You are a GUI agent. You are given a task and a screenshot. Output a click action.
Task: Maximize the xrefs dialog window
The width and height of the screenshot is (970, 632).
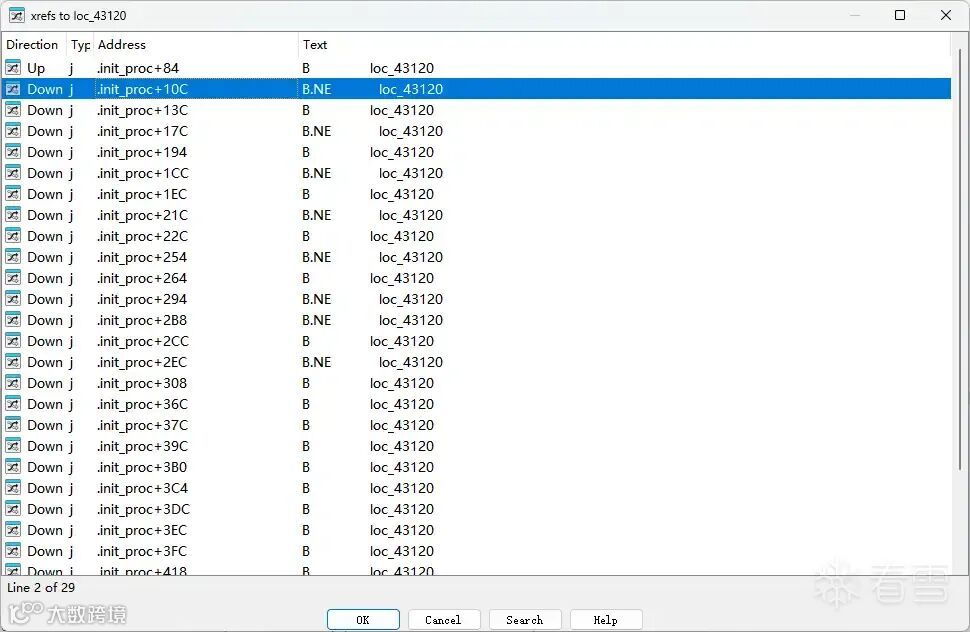[x=900, y=15]
